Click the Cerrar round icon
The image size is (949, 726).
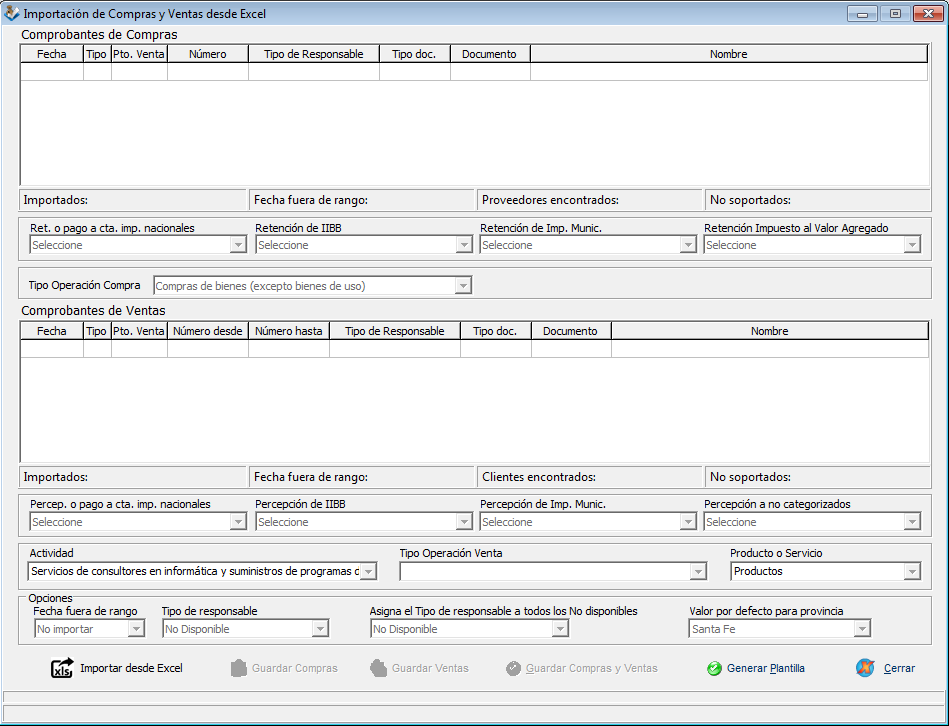865,668
